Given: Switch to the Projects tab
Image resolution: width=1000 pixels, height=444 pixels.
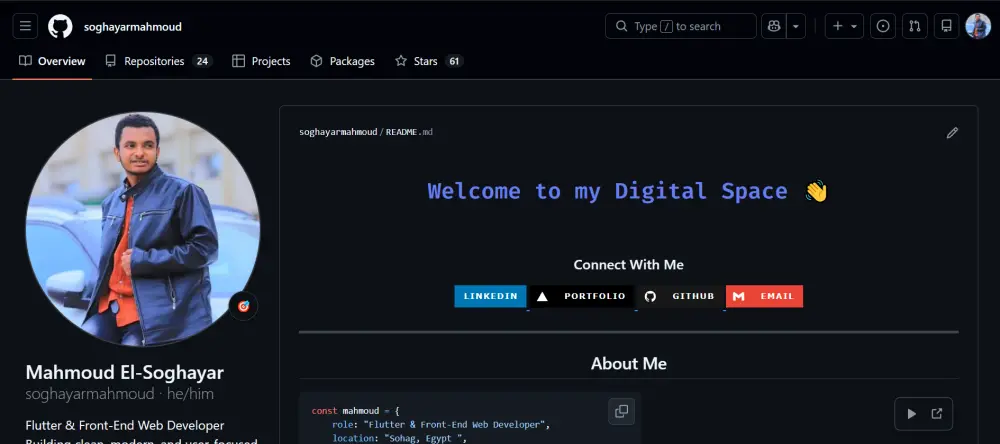Looking at the screenshot, I should click(261, 61).
